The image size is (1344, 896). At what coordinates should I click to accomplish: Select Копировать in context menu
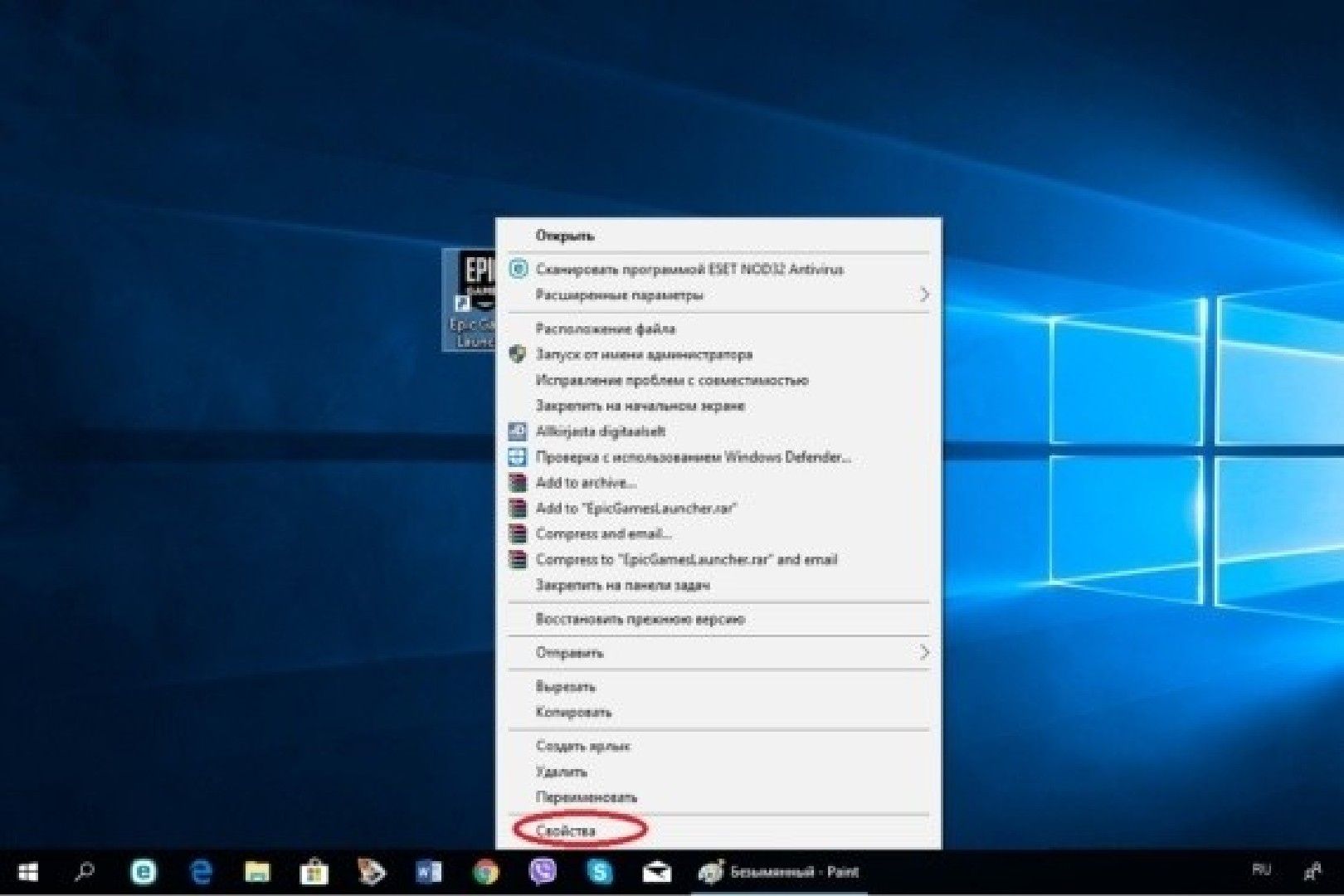click(x=718, y=713)
